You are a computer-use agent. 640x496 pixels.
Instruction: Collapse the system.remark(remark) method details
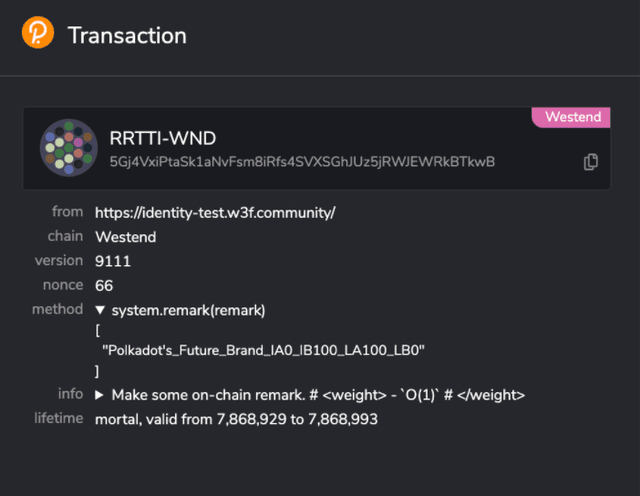coord(101,311)
